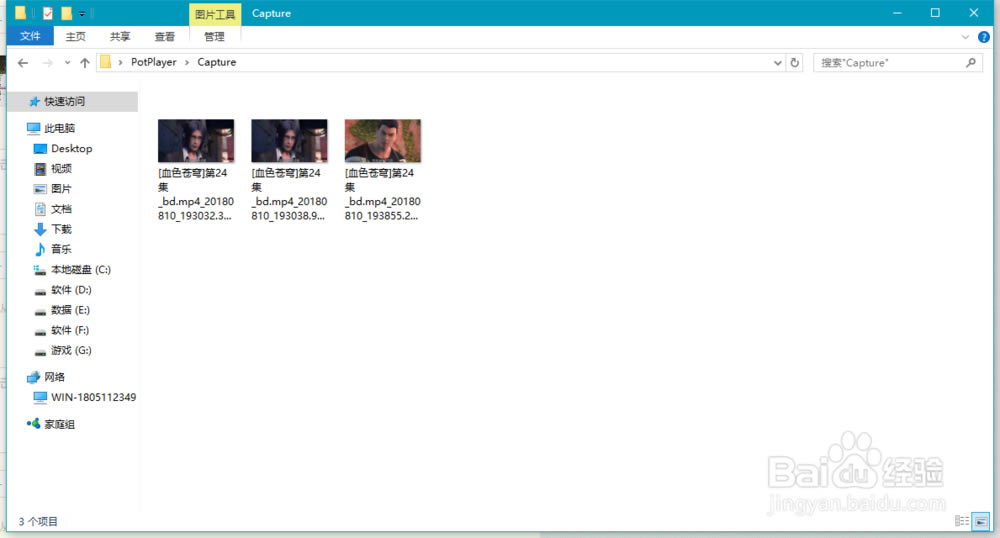1000x538 pixels.
Task: Click the new folder quick access icon
Action: coord(66,13)
